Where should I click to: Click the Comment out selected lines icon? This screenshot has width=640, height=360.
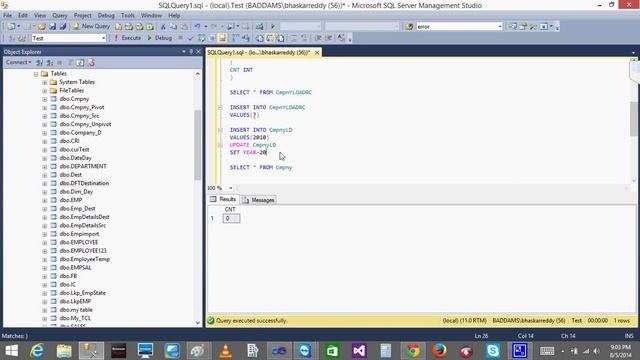point(293,38)
